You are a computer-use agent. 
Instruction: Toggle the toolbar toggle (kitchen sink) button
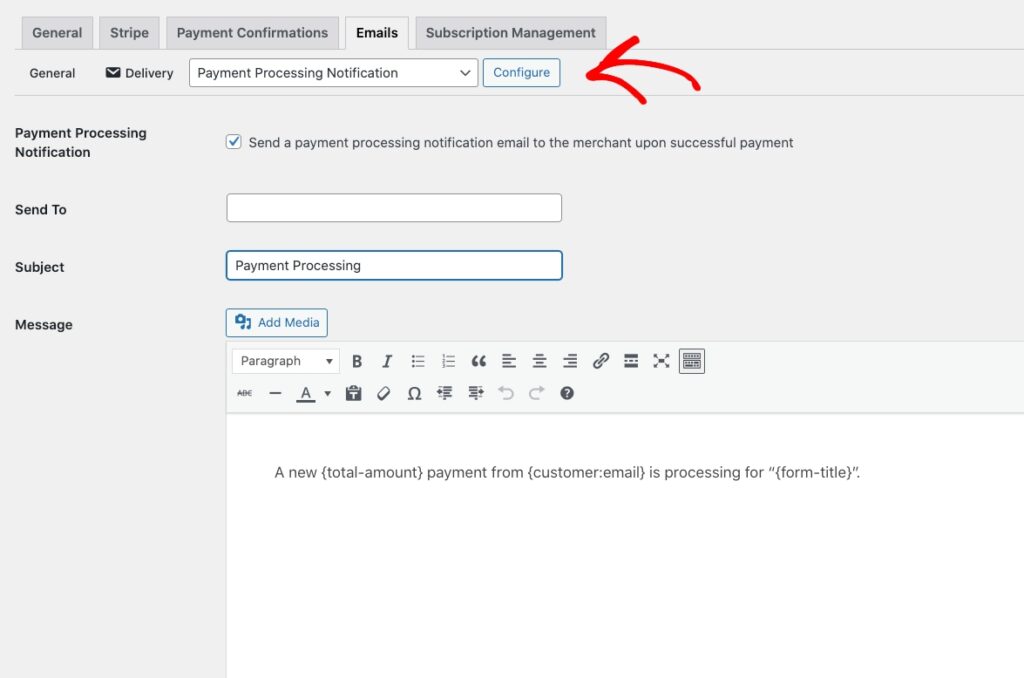click(x=692, y=361)
